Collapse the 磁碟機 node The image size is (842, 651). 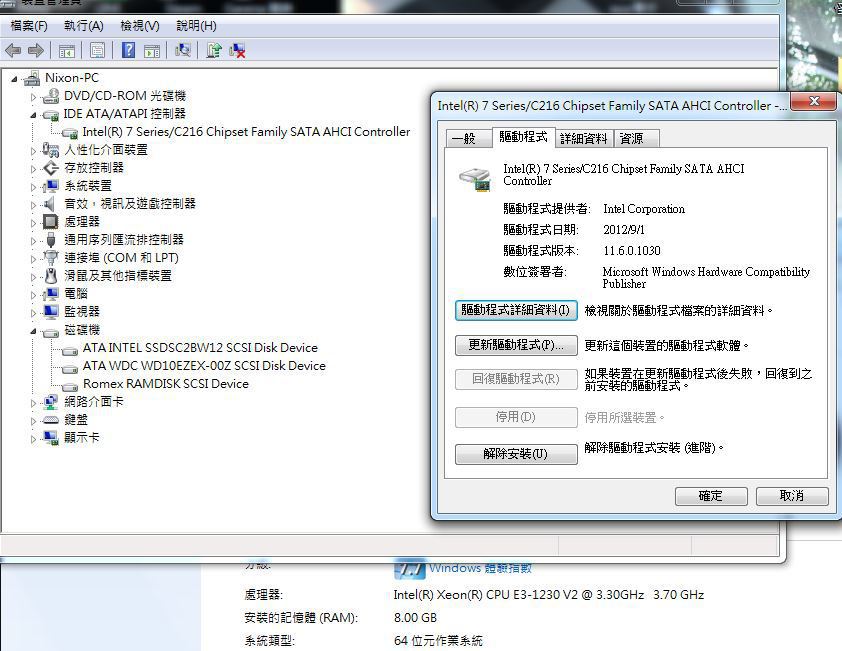coord(33,331)
